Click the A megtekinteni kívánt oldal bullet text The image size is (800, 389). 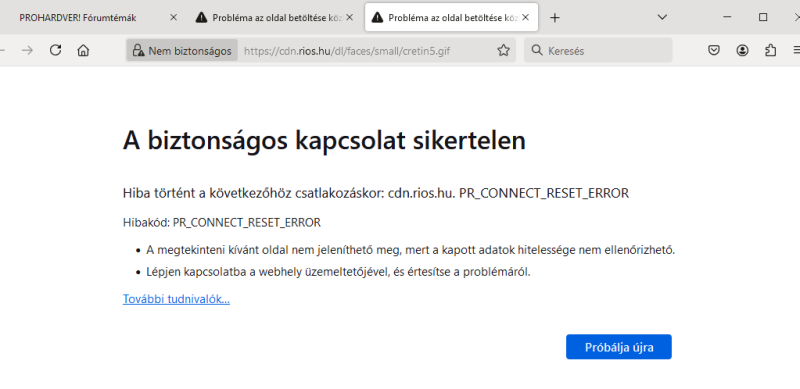(x=411, y=250)
